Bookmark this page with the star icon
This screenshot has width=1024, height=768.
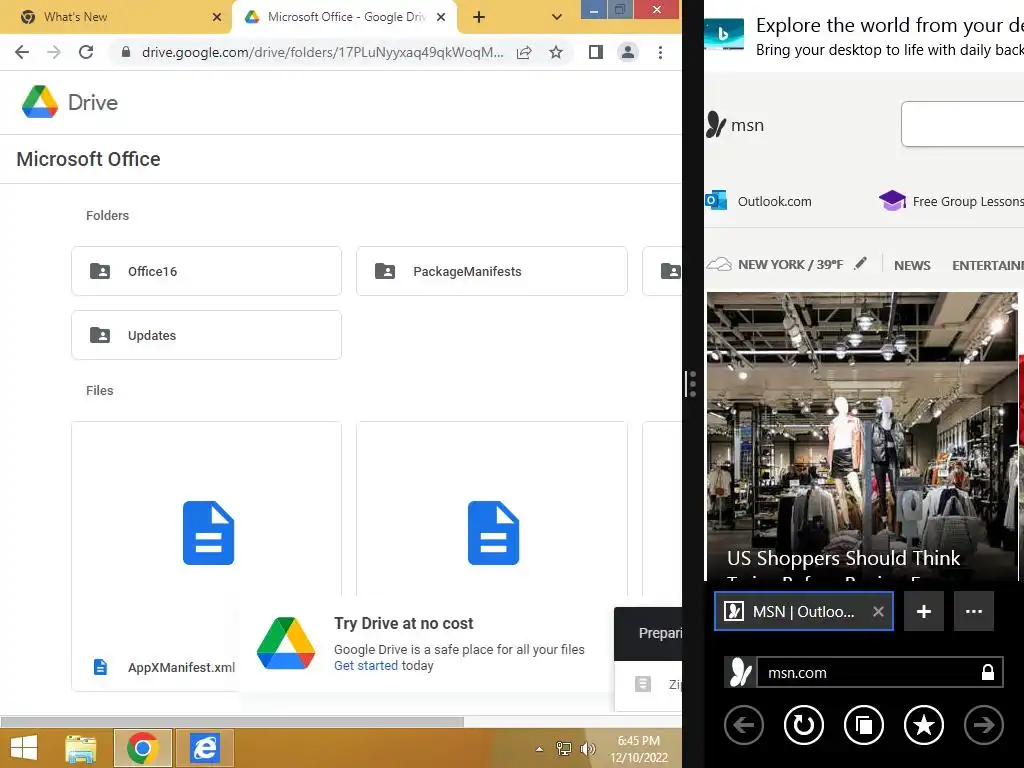(x=556, y=52)
